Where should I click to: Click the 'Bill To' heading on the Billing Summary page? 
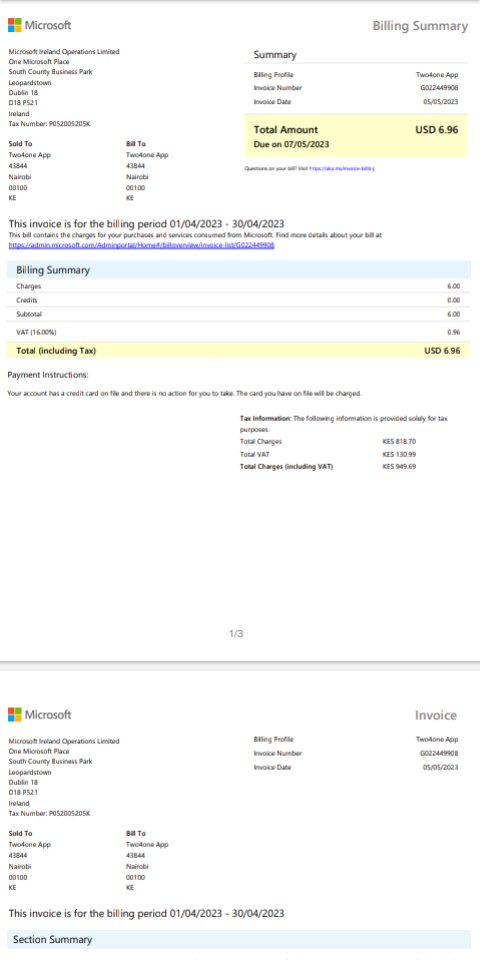coord(136,144)
